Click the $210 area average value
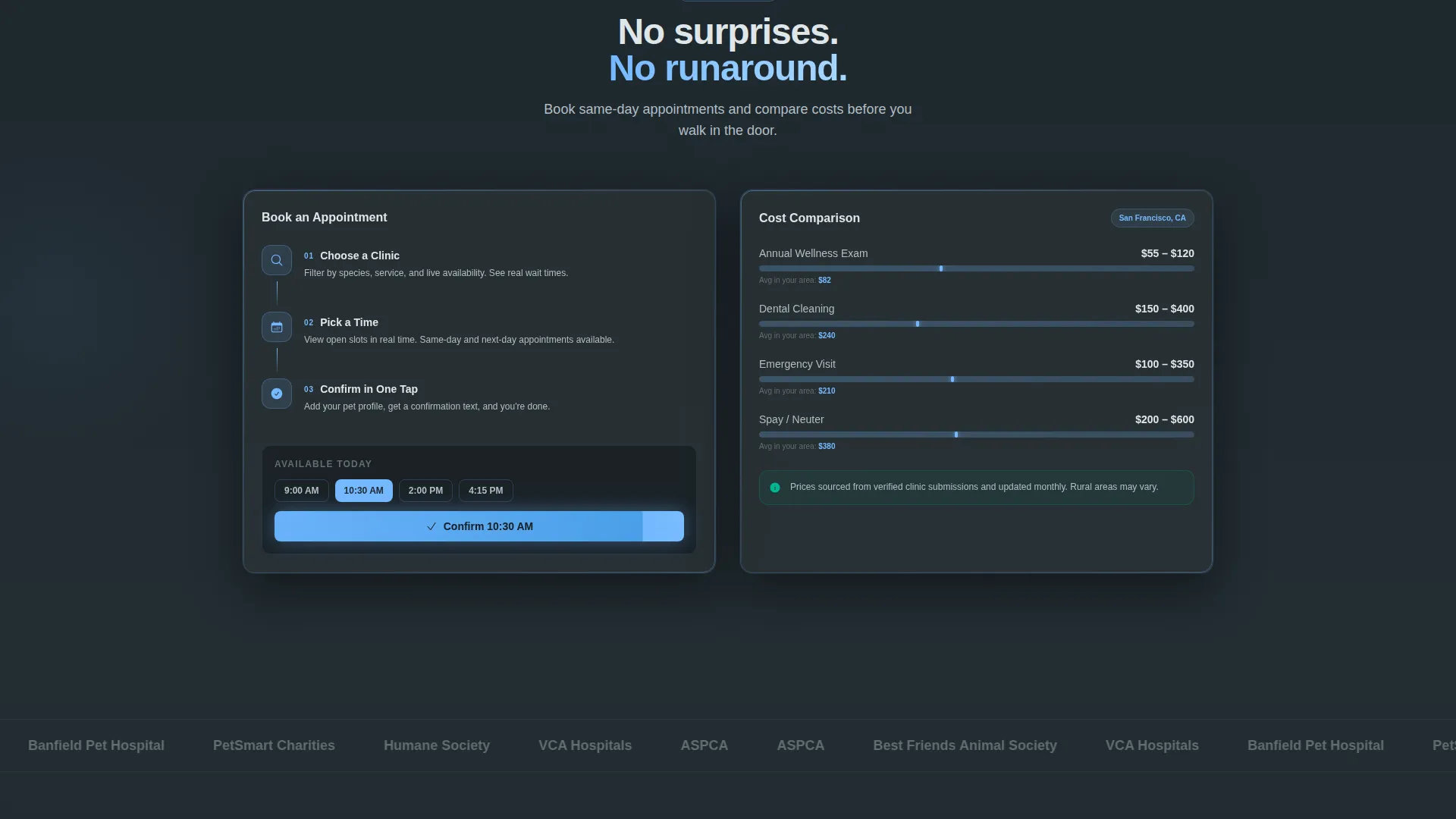 827,391
